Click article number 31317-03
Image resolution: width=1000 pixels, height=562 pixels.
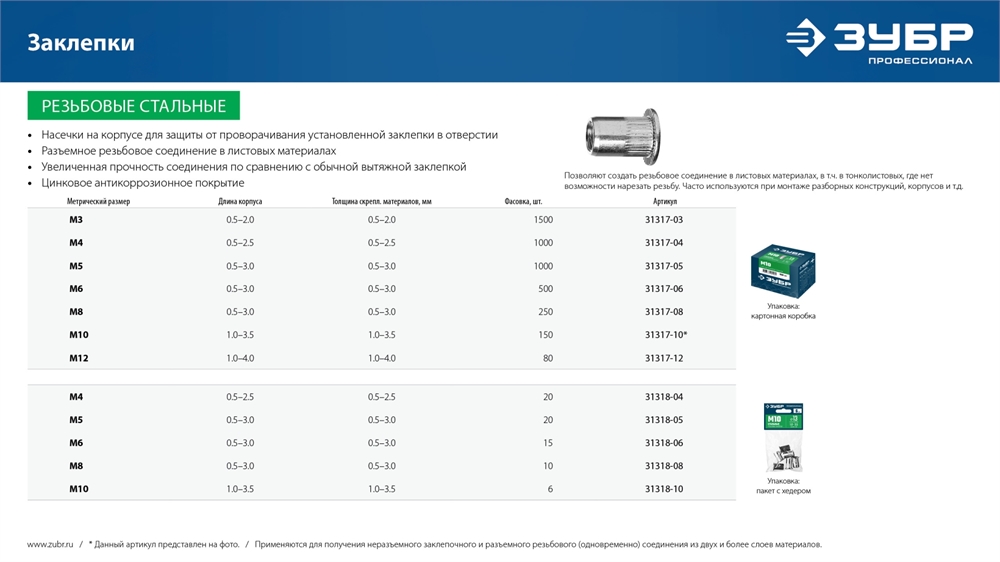[x=664, y=219]
